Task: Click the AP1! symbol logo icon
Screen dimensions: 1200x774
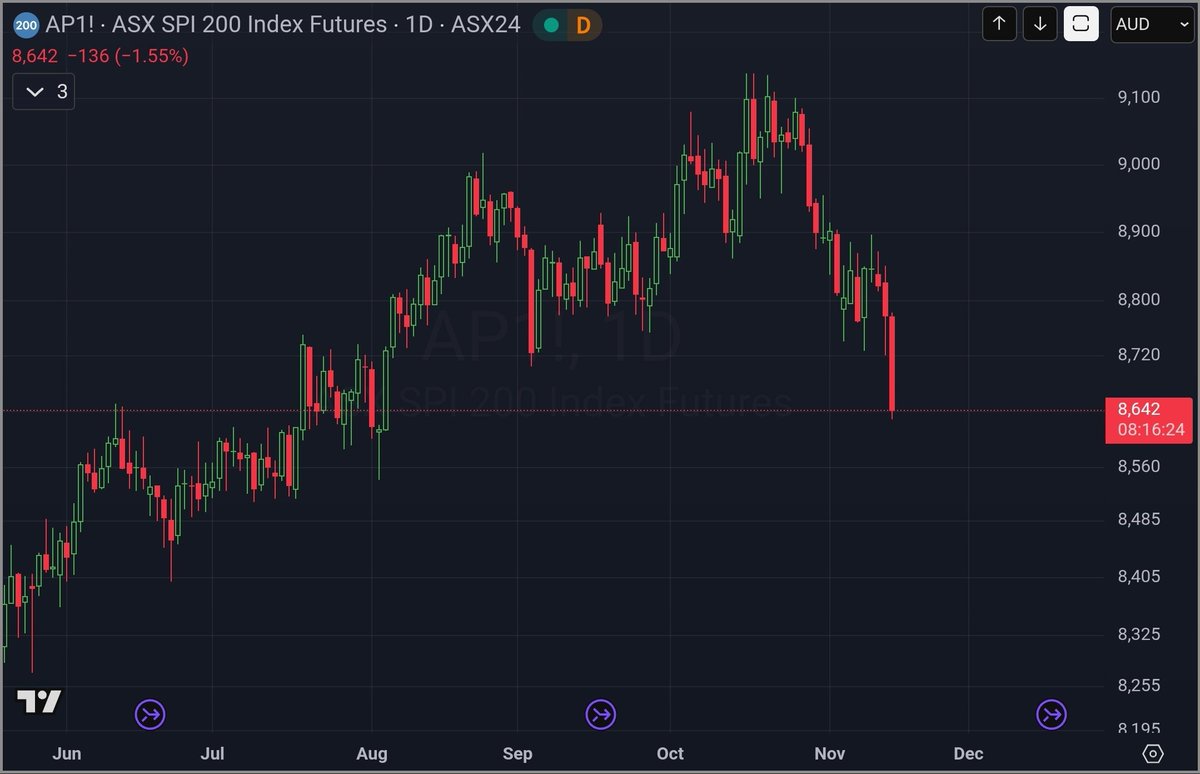Action: click(25, 24)
